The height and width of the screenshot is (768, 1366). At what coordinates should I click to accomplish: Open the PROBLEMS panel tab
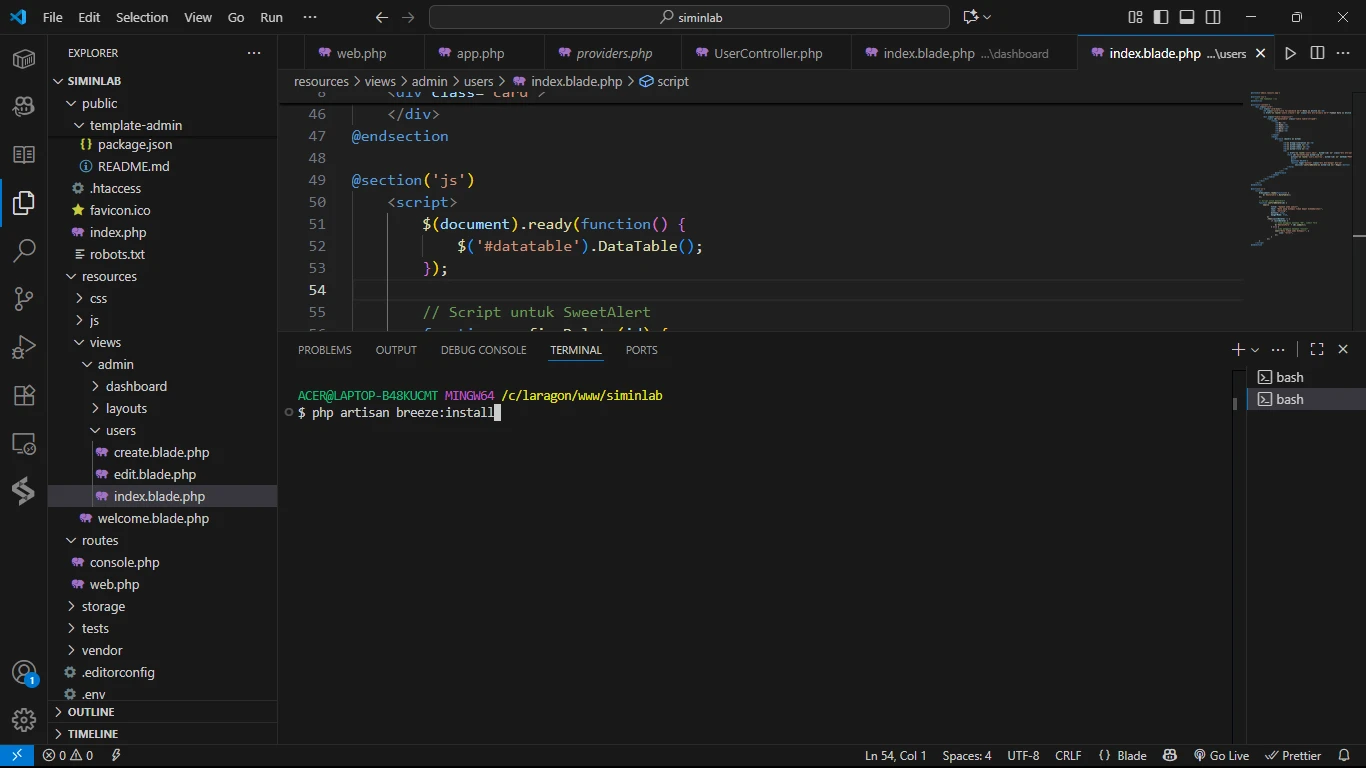click(x=325, y=350)
